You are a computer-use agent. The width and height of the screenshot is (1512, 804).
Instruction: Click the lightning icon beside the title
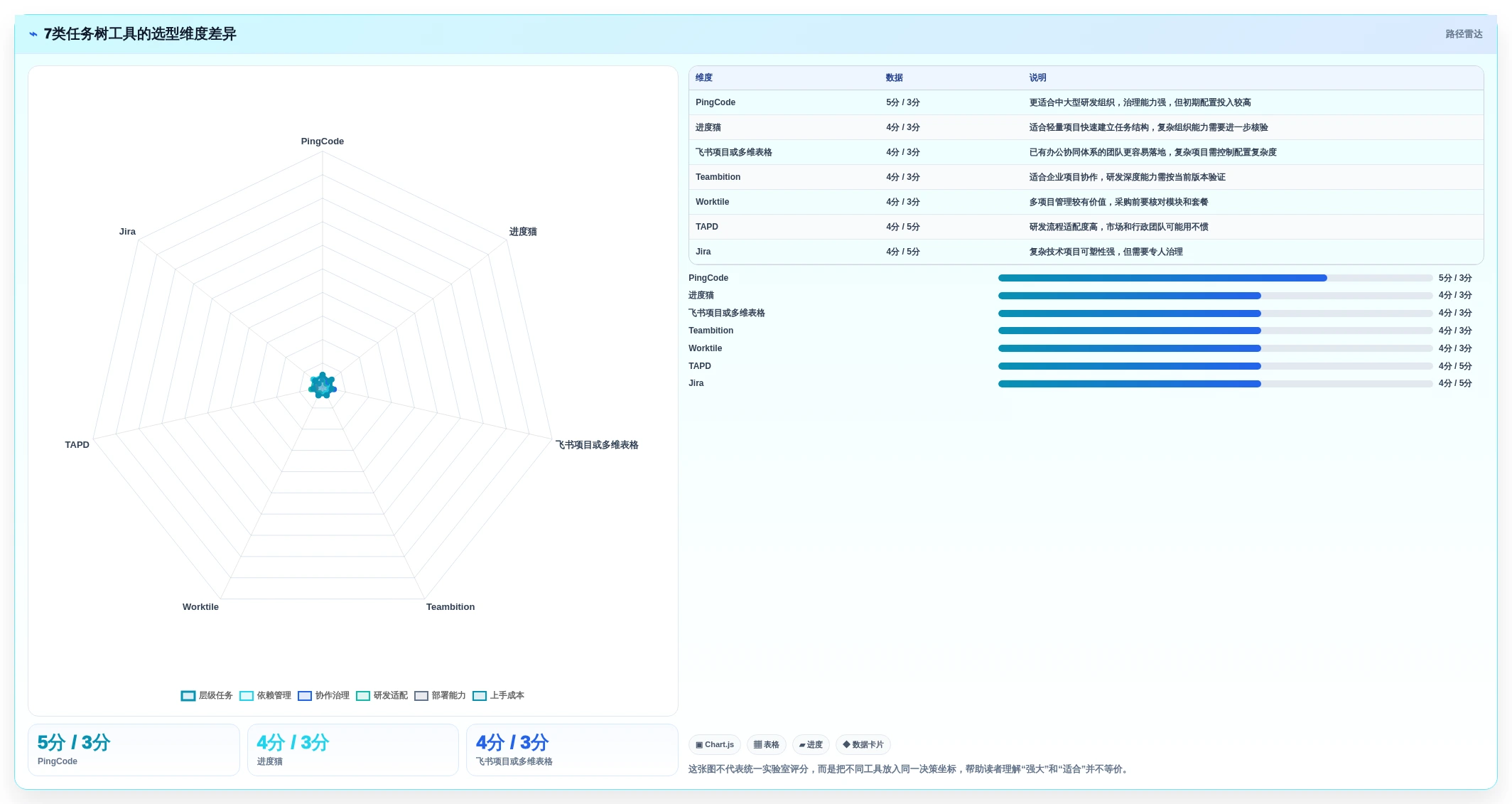click(33, 34)
